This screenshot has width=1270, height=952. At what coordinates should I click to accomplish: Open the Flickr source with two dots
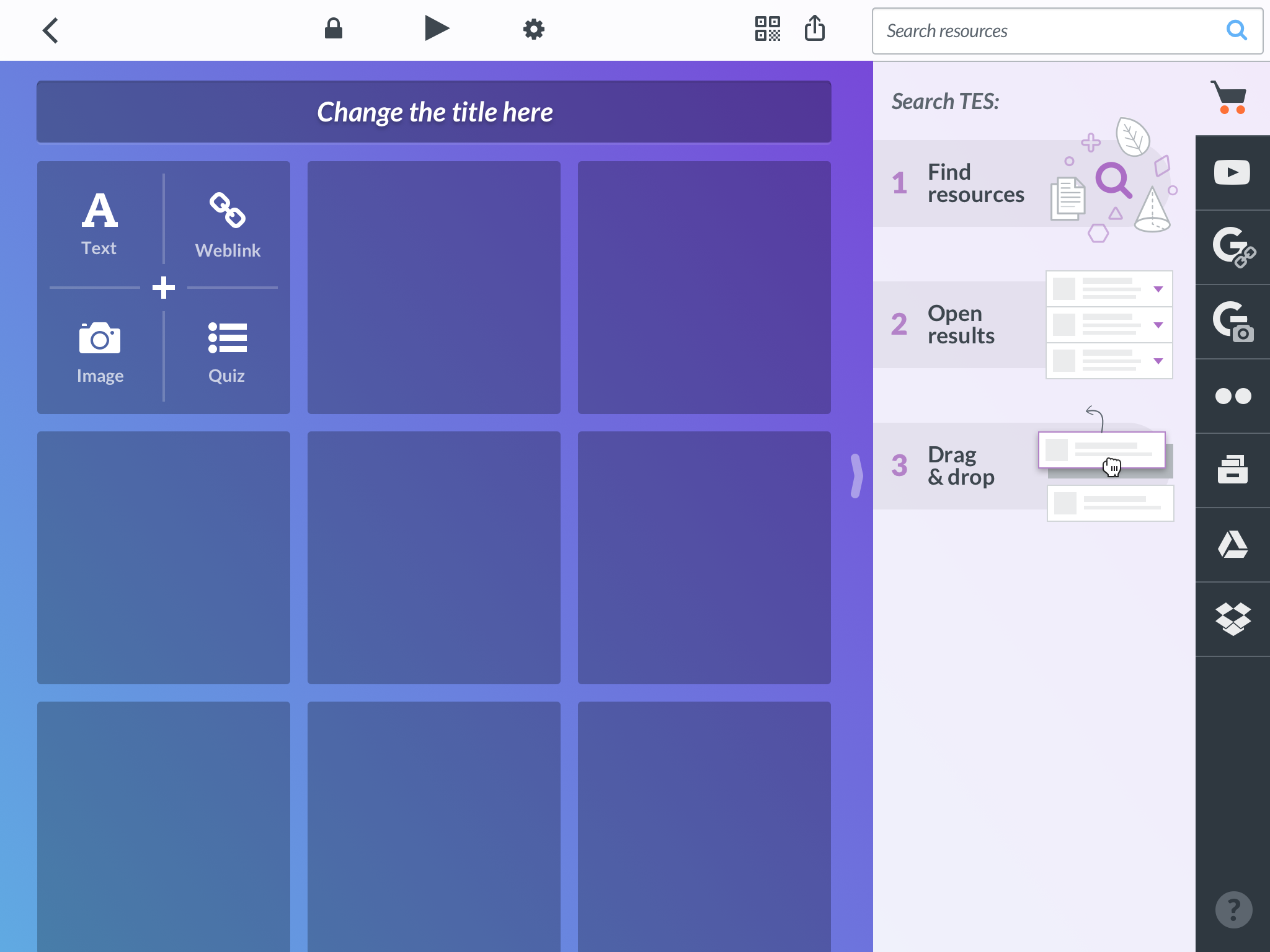1232,396
